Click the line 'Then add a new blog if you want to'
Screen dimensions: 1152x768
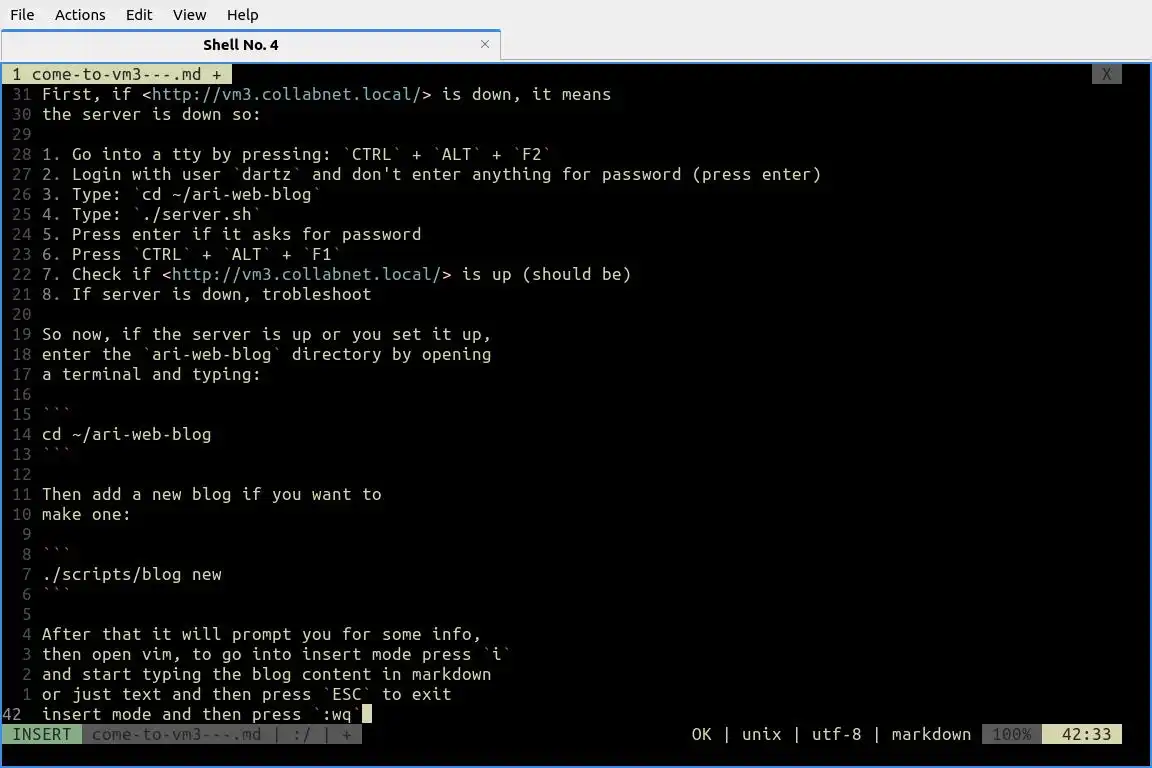[x=212, y=494]
